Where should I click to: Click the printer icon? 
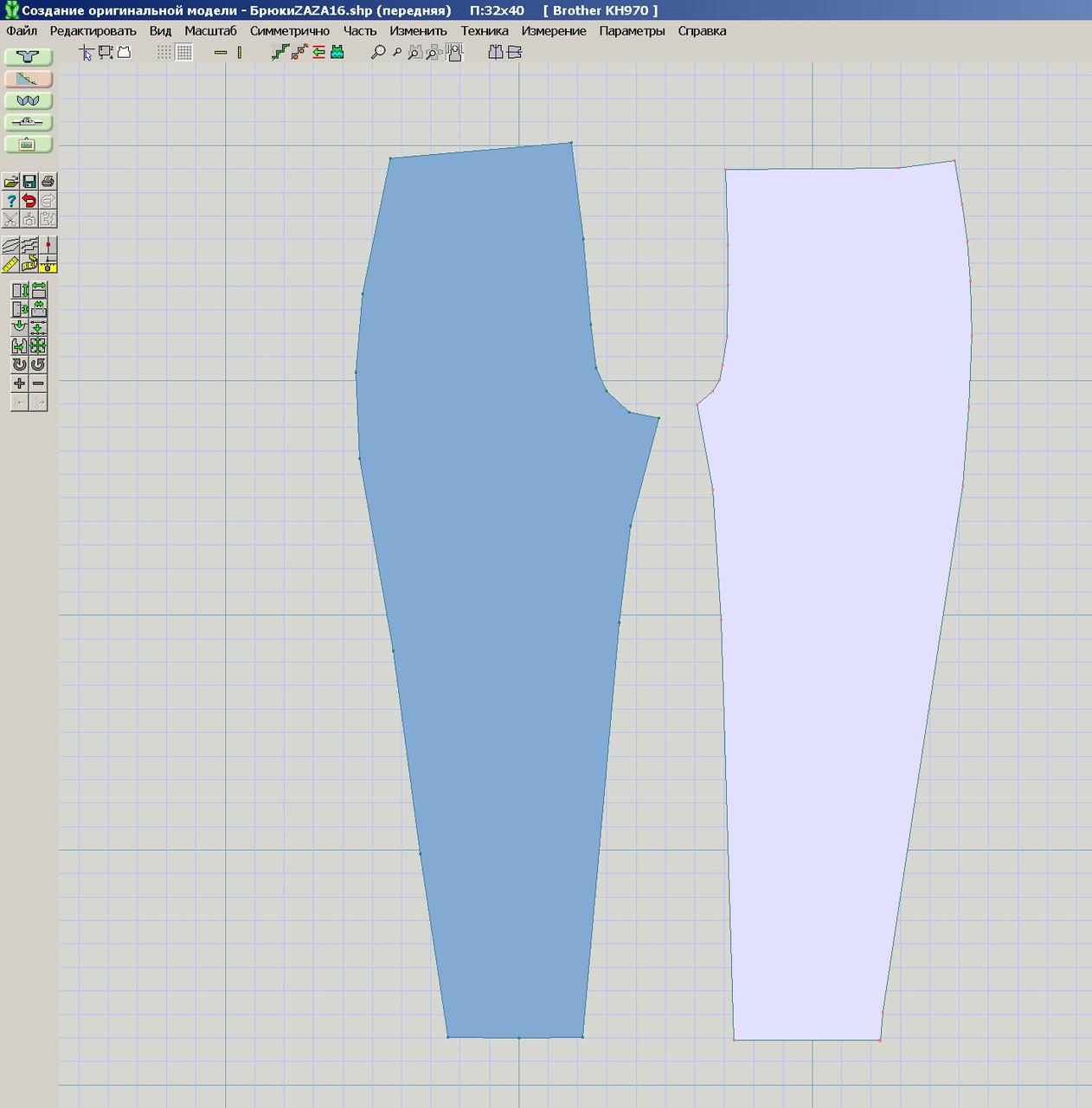click(48, 182)
